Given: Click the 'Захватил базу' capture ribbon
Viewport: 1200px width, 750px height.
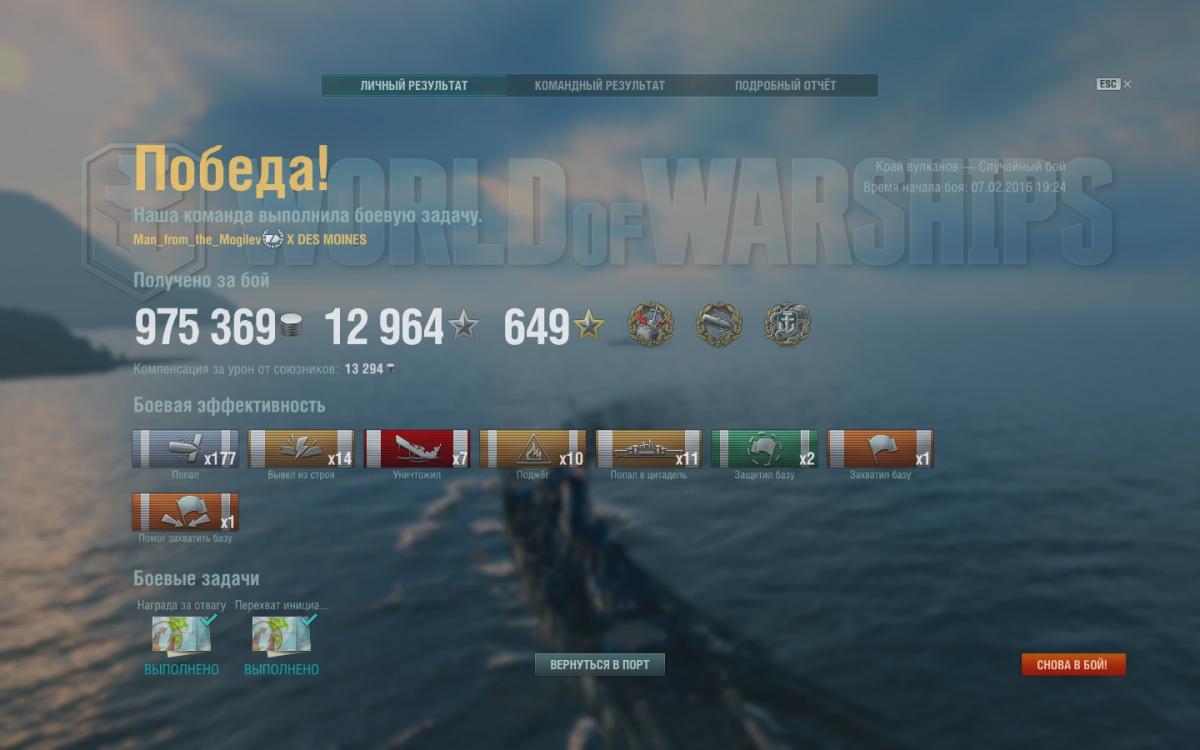Looking at the screenshot, I should [x=881, y=449].
